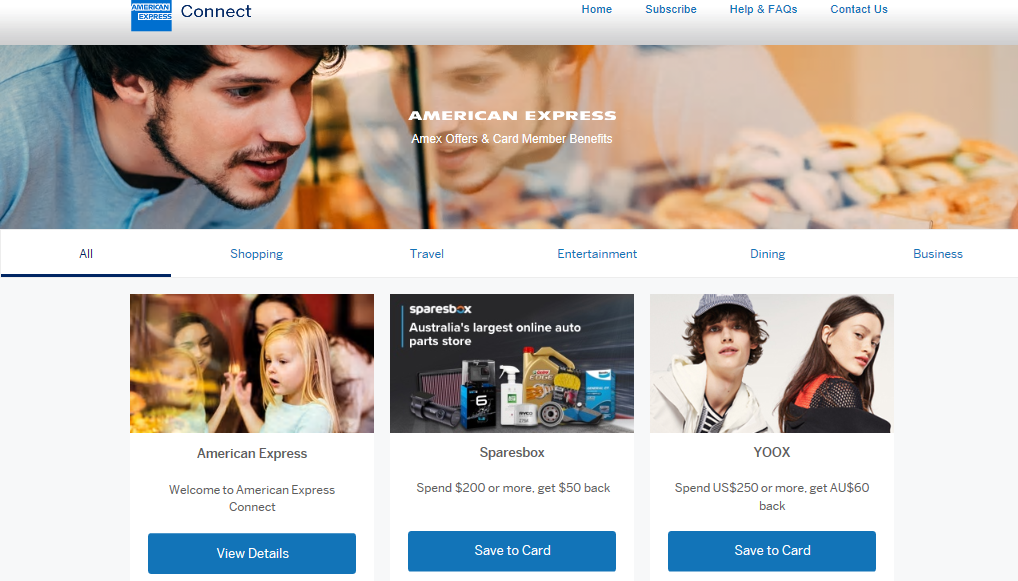The width and height of the screenshot is (1018, 581).
Task: Switch to the Dining tab
Action: (767, 253)
